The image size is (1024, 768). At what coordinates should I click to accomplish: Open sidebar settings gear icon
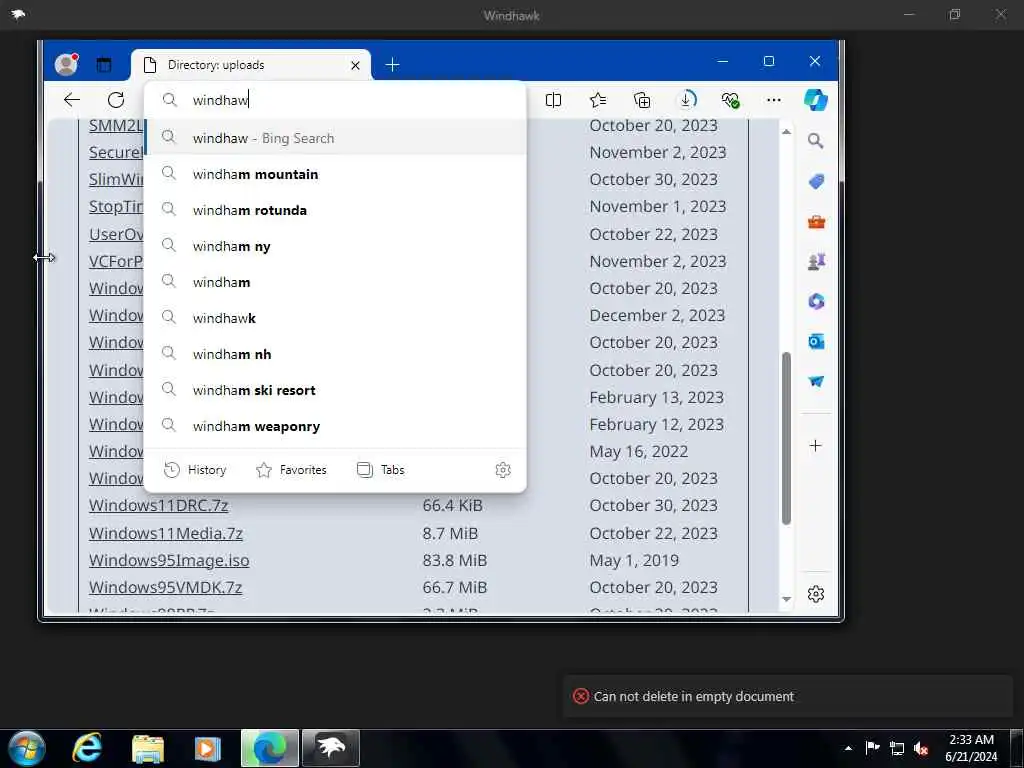tap(816, 594)
